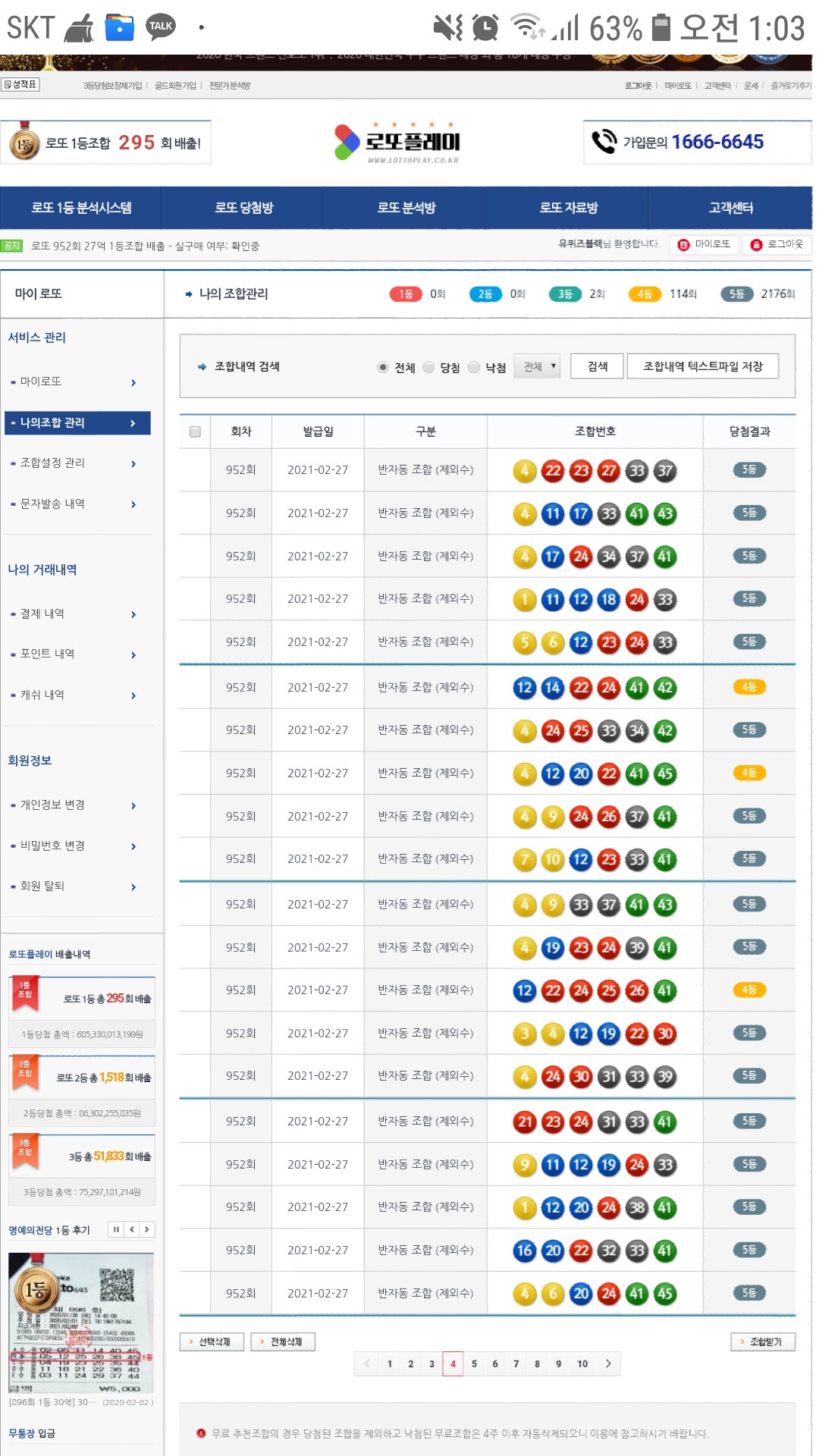Expand 조합설정 관리 sidebar item
This screenshot has height=1456, width=819.
point(76,463)
